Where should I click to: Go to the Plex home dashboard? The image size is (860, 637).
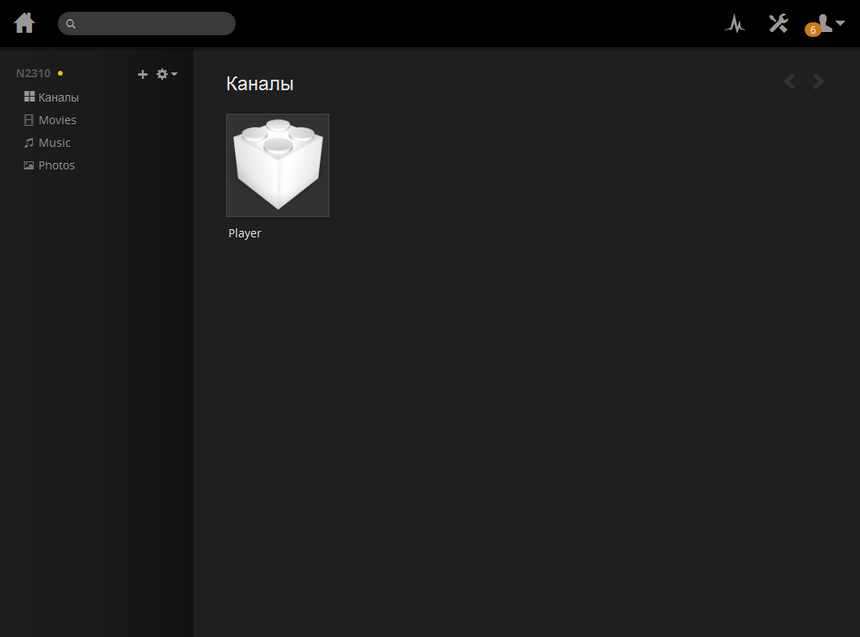(24, 23)
